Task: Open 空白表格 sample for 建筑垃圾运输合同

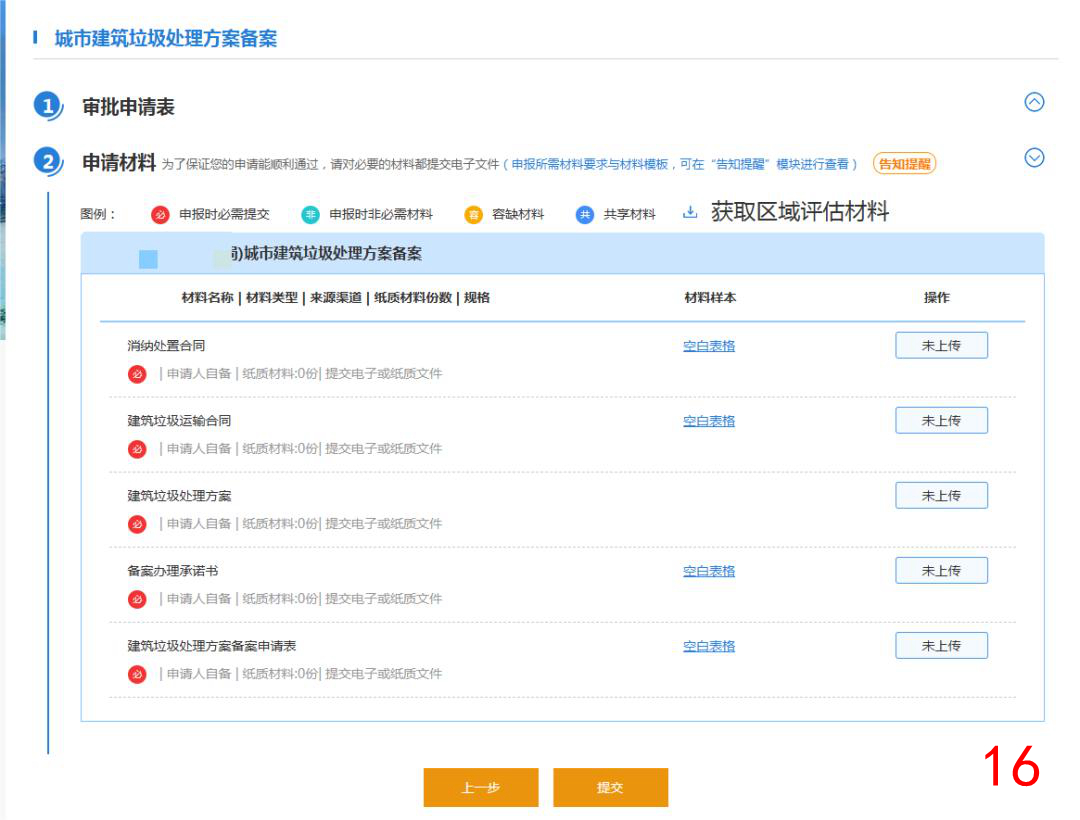Action: tap(709, 421)
